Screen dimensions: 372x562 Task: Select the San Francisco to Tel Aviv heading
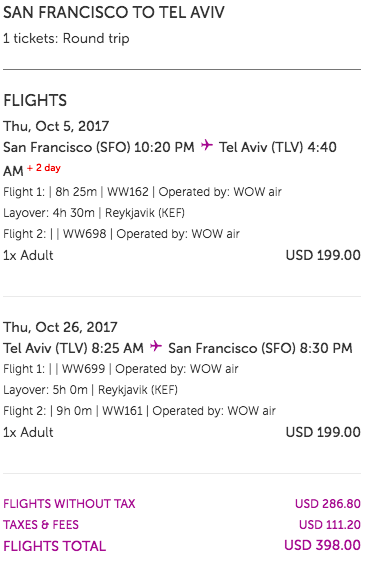[x=114, y=13]
